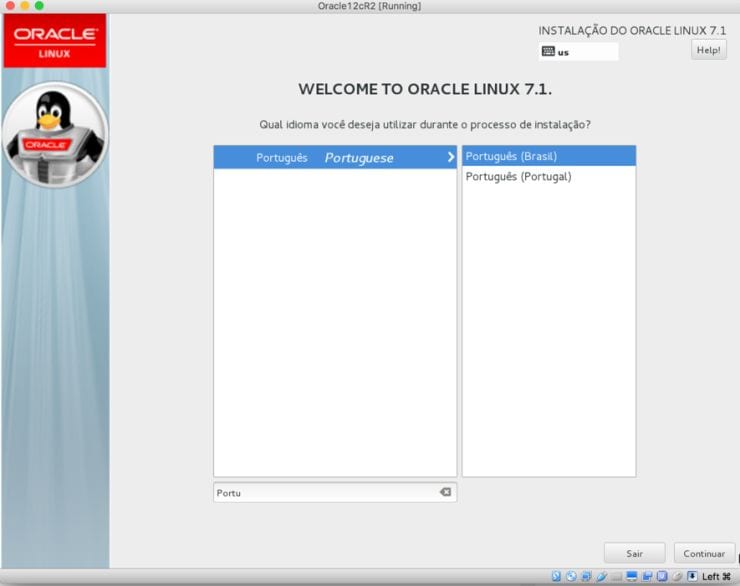Viewport: 740px width, 586px height.
Task: Click the Help! button
Action: 708,50
